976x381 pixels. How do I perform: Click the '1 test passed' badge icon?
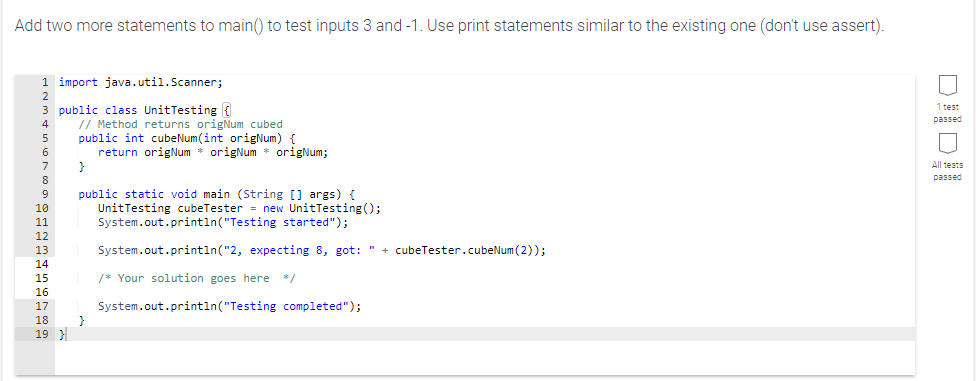(947, 86)
